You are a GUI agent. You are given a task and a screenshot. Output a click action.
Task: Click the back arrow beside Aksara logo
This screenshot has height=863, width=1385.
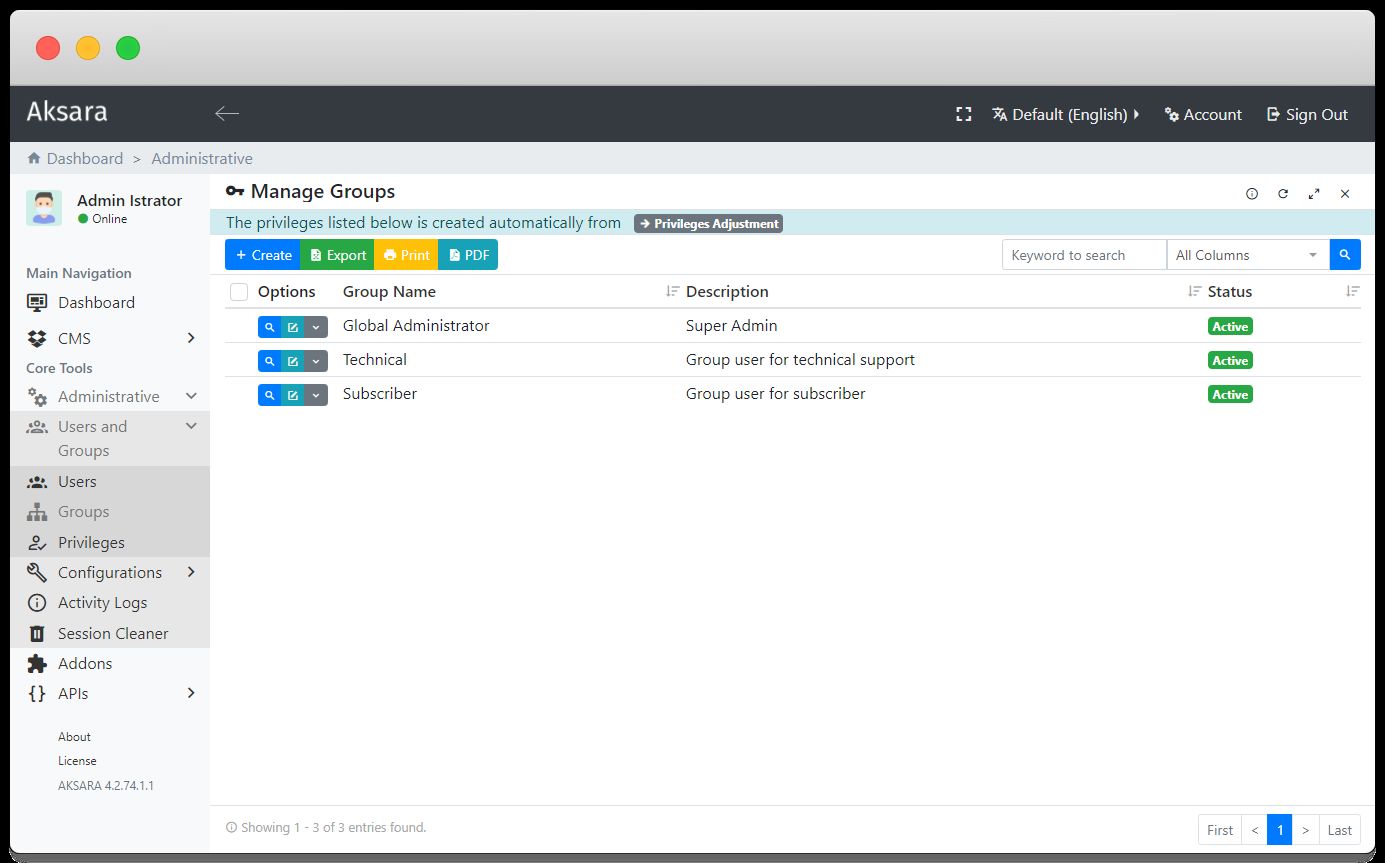point(227,114)
